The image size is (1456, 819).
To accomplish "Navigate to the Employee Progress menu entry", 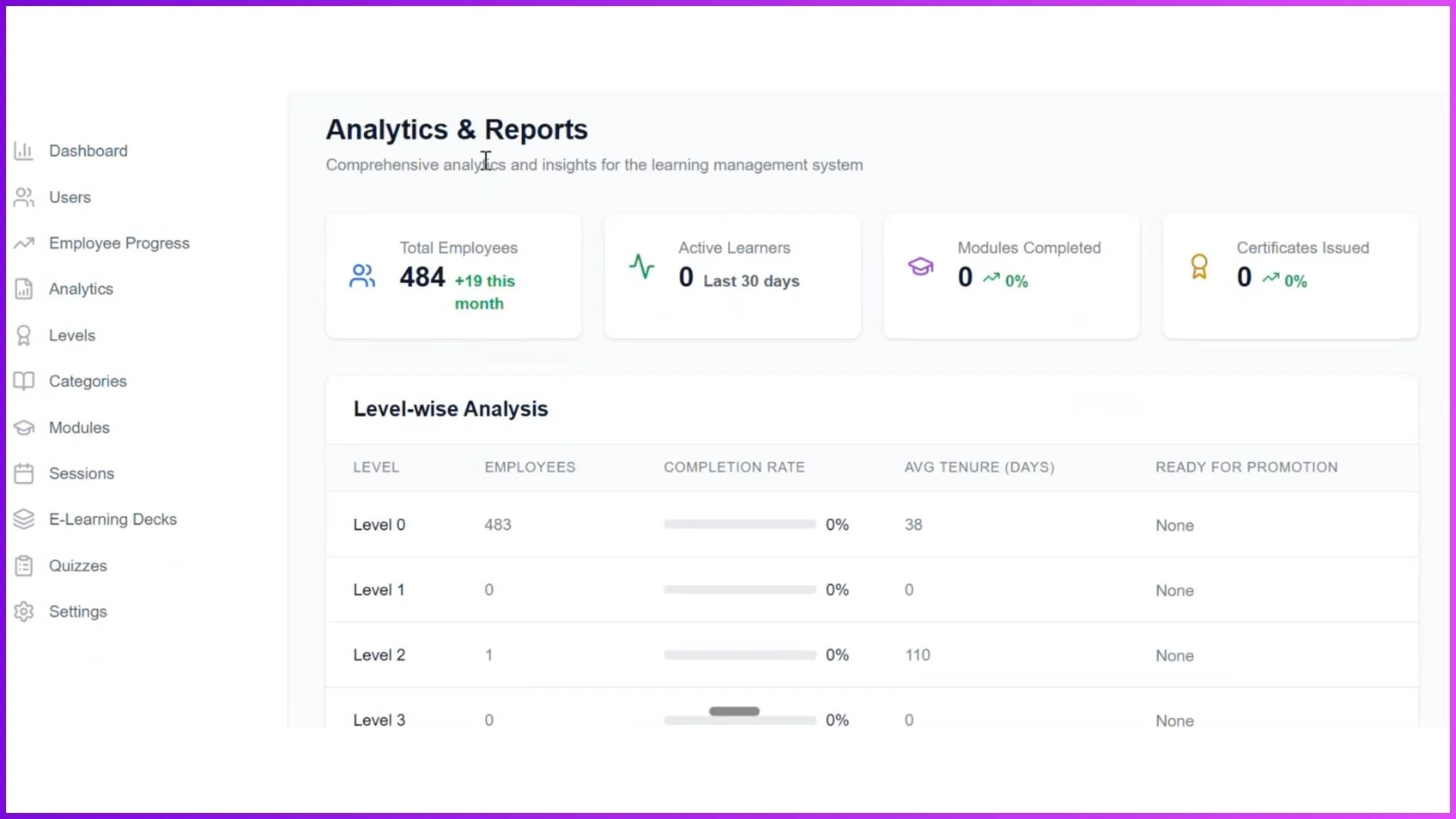I will 119,243.
